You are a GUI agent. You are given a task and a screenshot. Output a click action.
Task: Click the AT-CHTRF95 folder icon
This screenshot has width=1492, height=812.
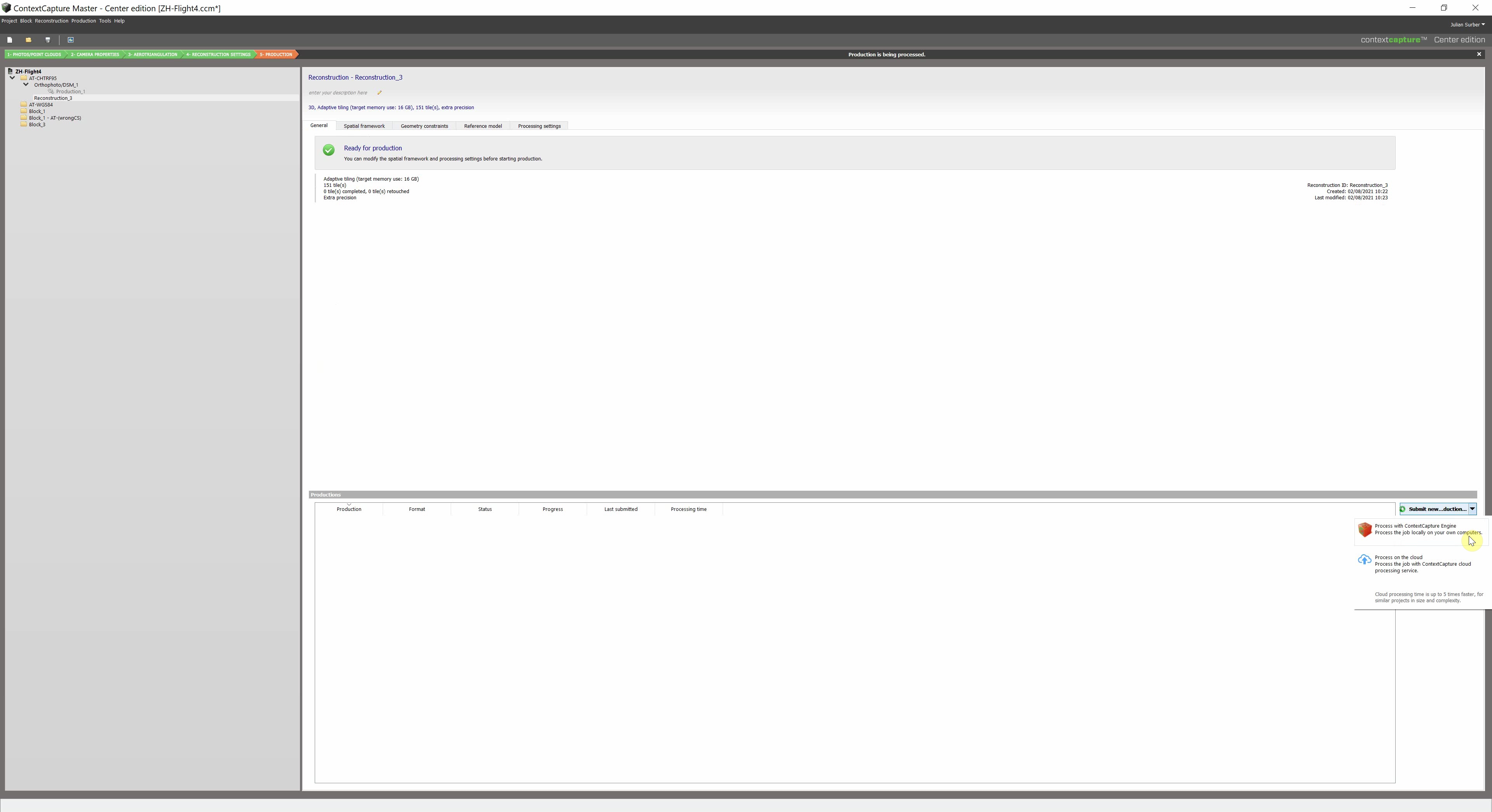point(24,78)
